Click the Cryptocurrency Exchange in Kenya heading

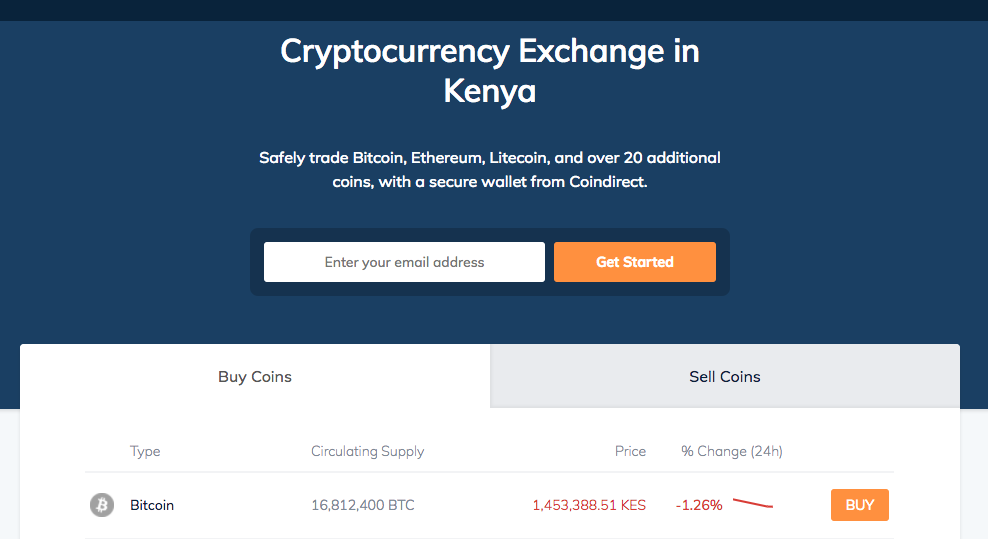[490, 71]
